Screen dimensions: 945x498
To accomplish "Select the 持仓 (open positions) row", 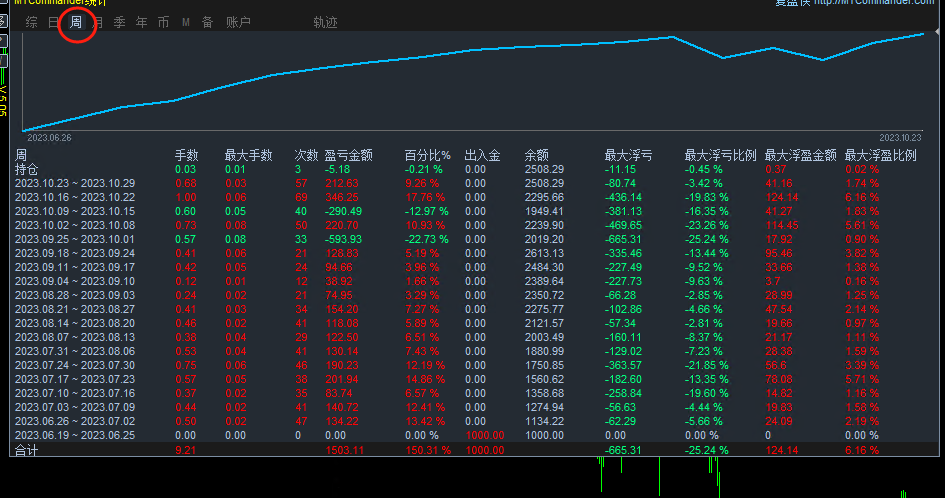I will point(26,170).
